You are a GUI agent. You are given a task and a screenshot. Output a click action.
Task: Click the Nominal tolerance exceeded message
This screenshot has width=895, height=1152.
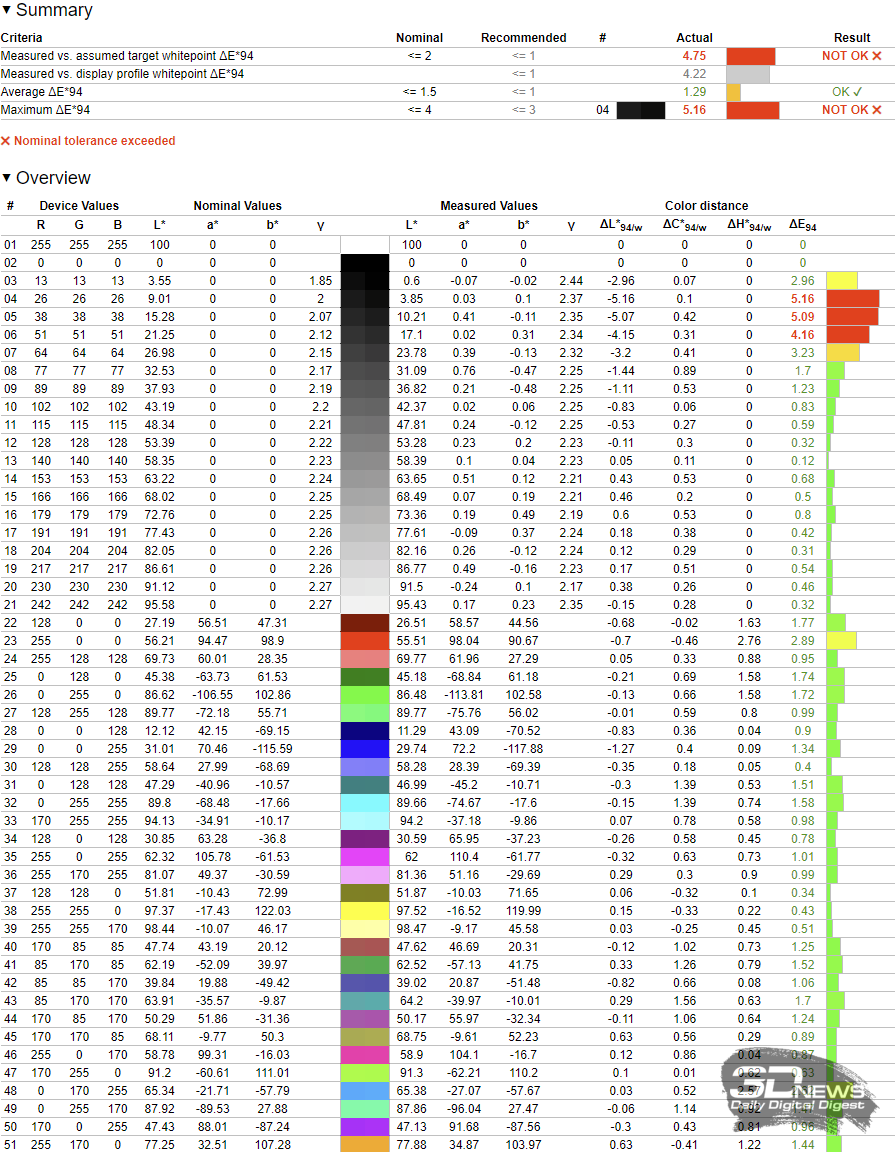coord(94,142)
